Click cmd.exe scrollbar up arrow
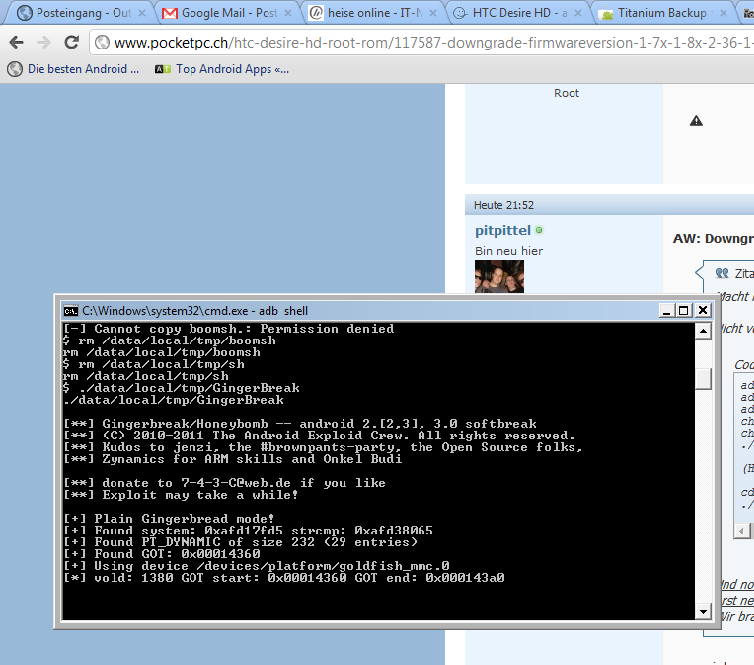This screenshot has width=754, height=665. pyautogui.click(x=704, y=331)
